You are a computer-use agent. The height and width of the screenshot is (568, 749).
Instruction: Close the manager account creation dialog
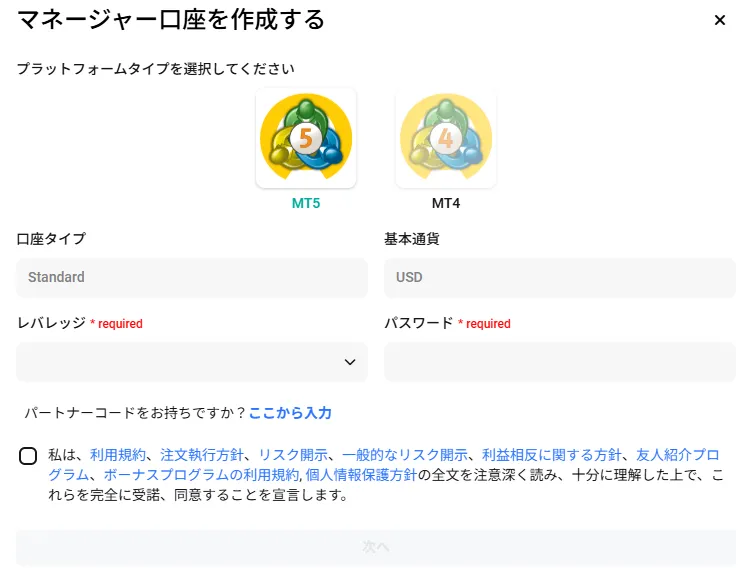click(720, 20)
